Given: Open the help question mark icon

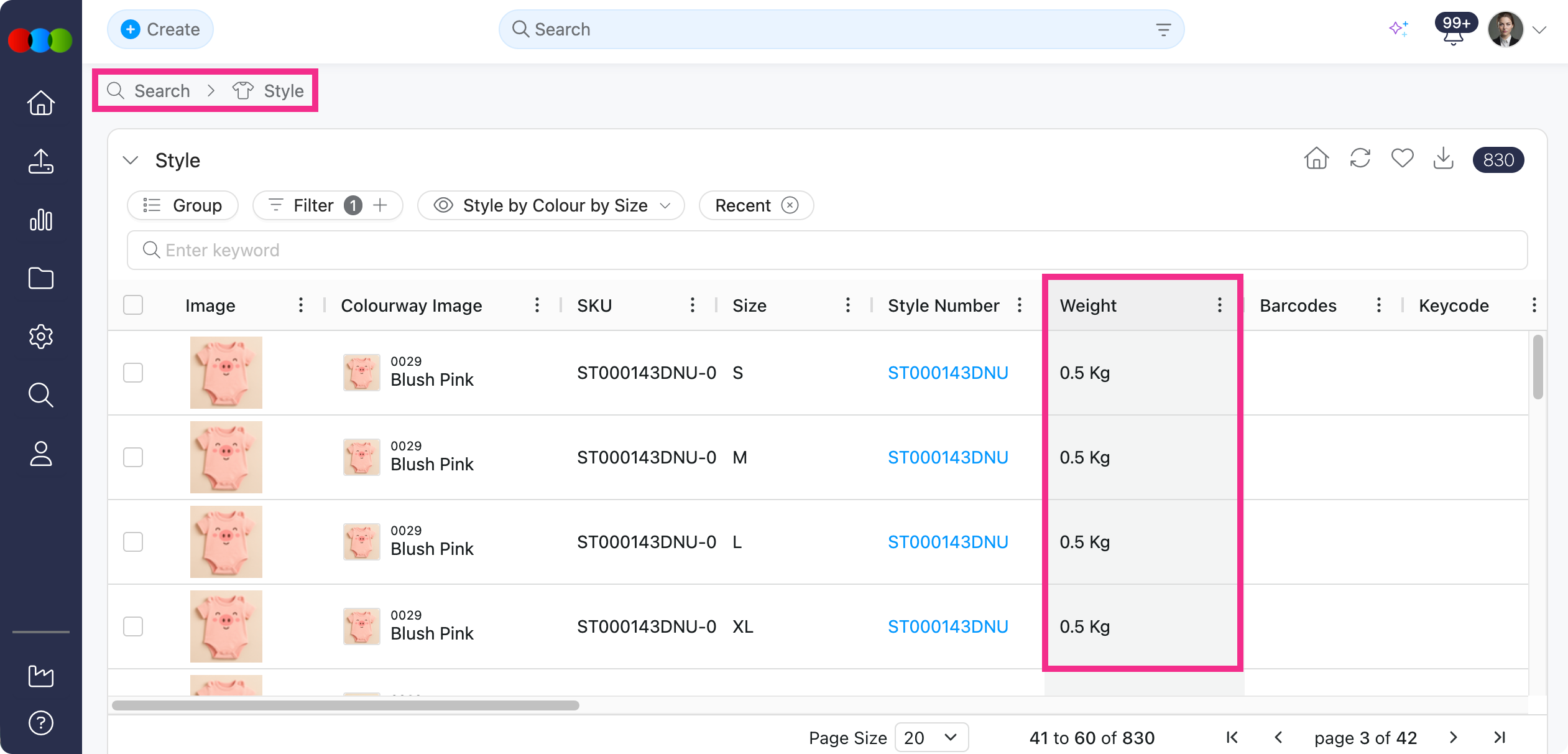Looking at the screenshot, I should pyautogui.click(x=41, y=723).
